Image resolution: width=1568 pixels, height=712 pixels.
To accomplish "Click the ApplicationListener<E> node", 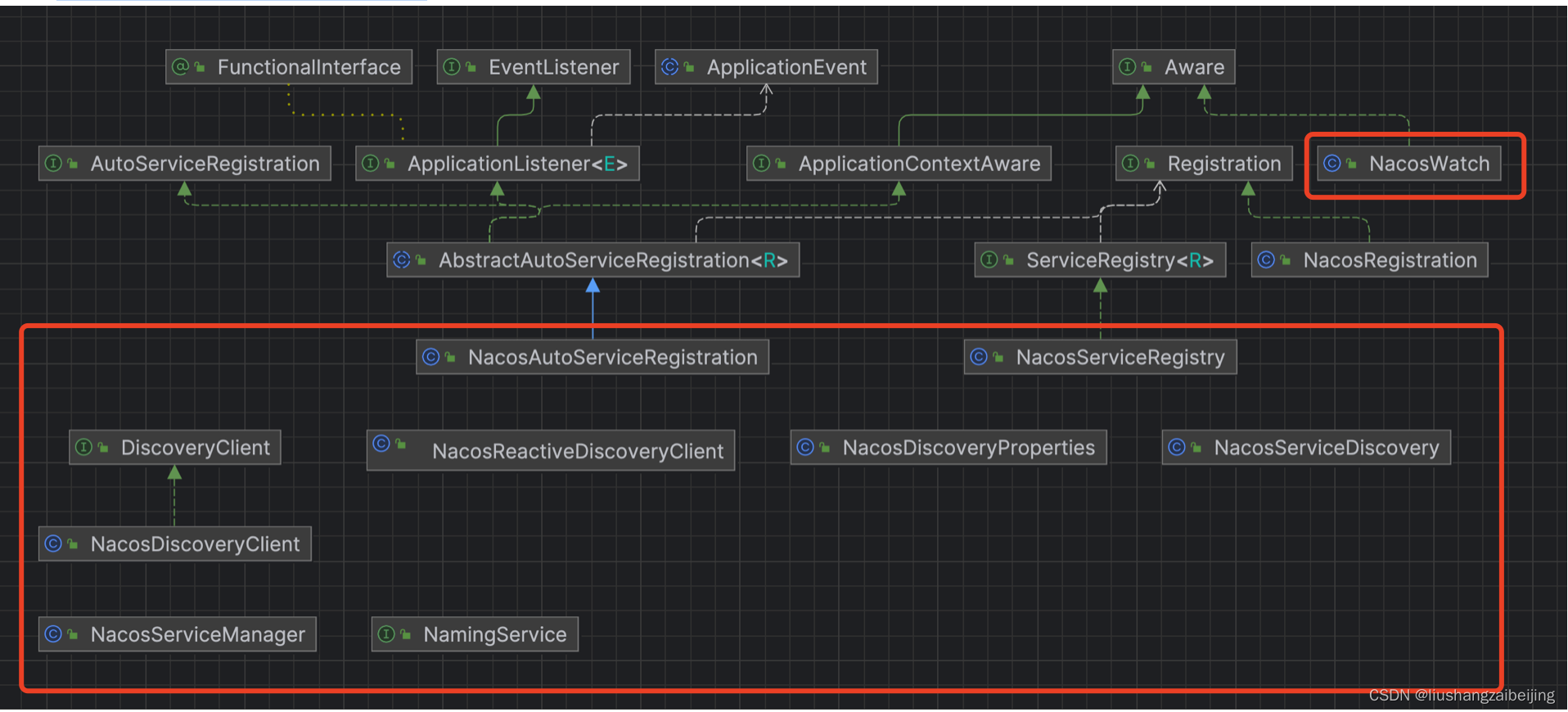I will pyautogui.click(x=498, y=164).
